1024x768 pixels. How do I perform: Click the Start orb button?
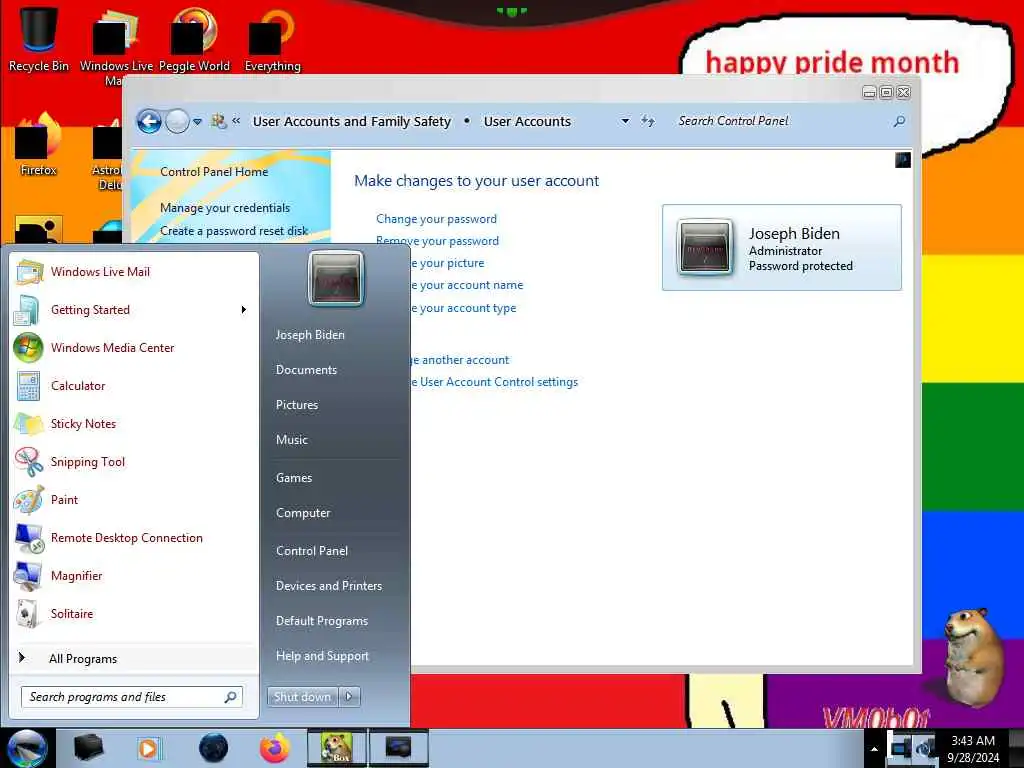tap(27, 748)
